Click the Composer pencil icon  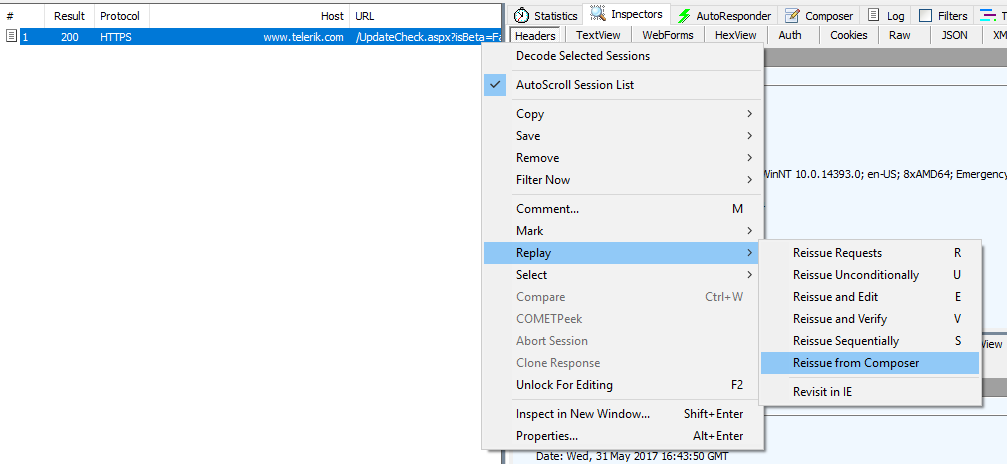pyautogui.click(x=792, y=16)
